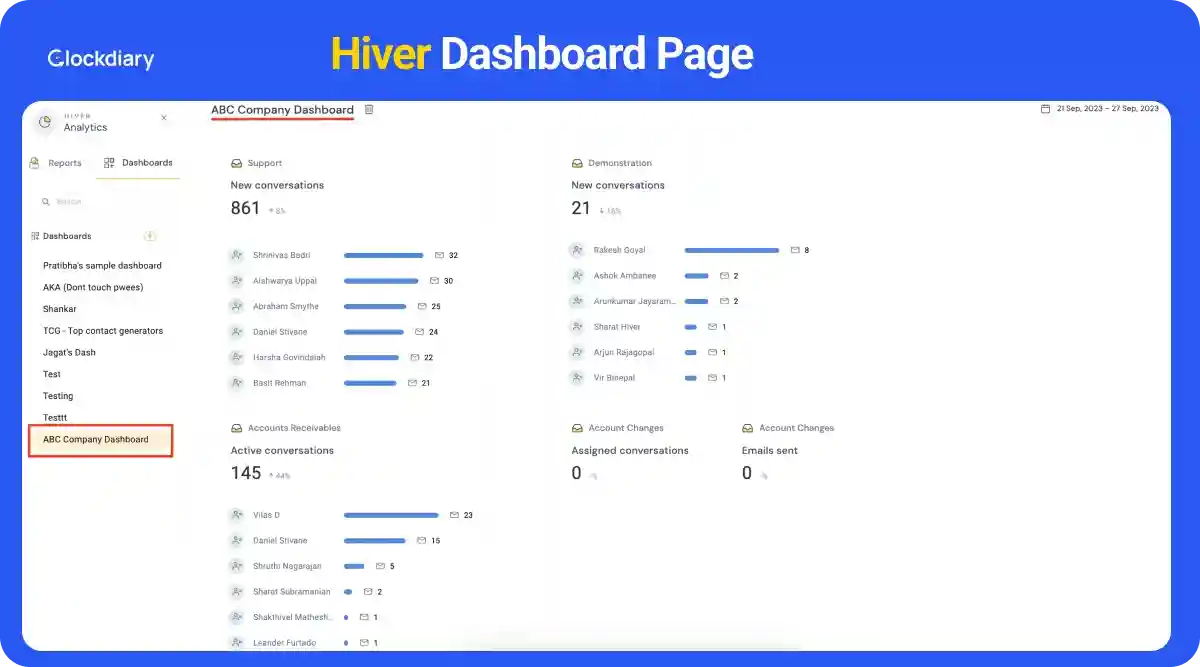
Task: Click the name Shakthivel Mathesh
Action: click(x=291, y=618)
